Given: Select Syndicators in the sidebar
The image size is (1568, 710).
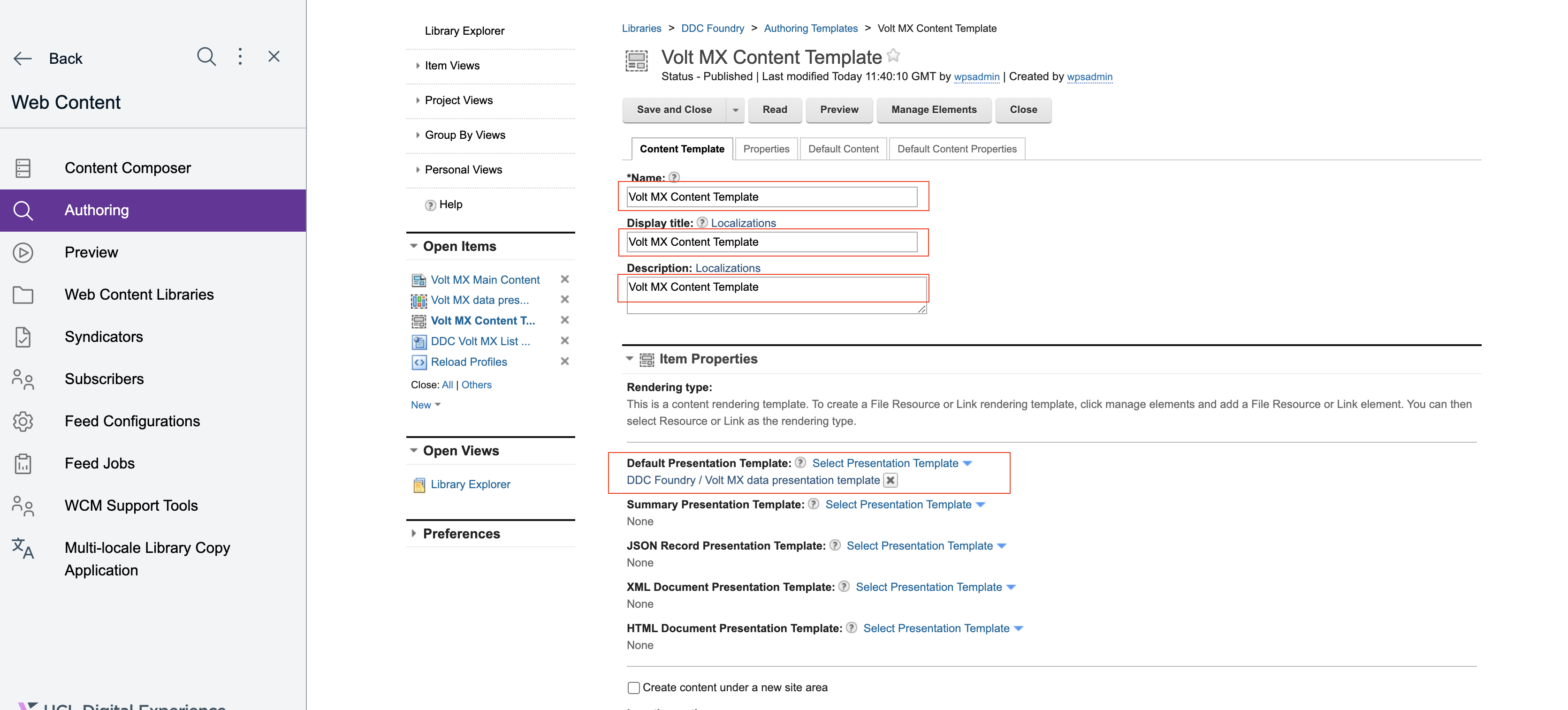Looking at the screenshot, I should [104, 336].
